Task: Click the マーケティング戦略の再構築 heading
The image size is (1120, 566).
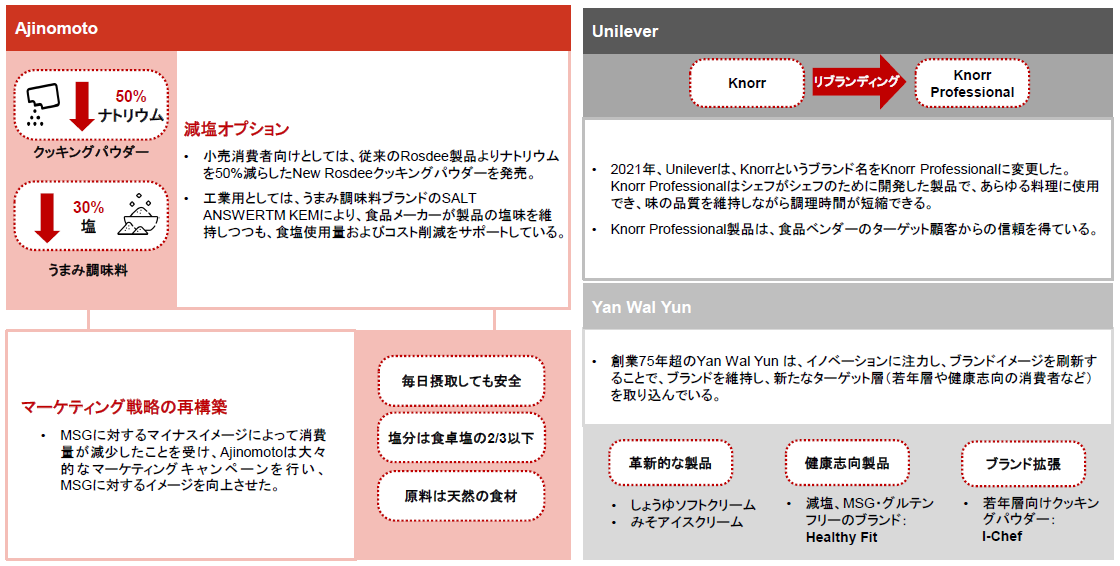Action: coord(124,407)
